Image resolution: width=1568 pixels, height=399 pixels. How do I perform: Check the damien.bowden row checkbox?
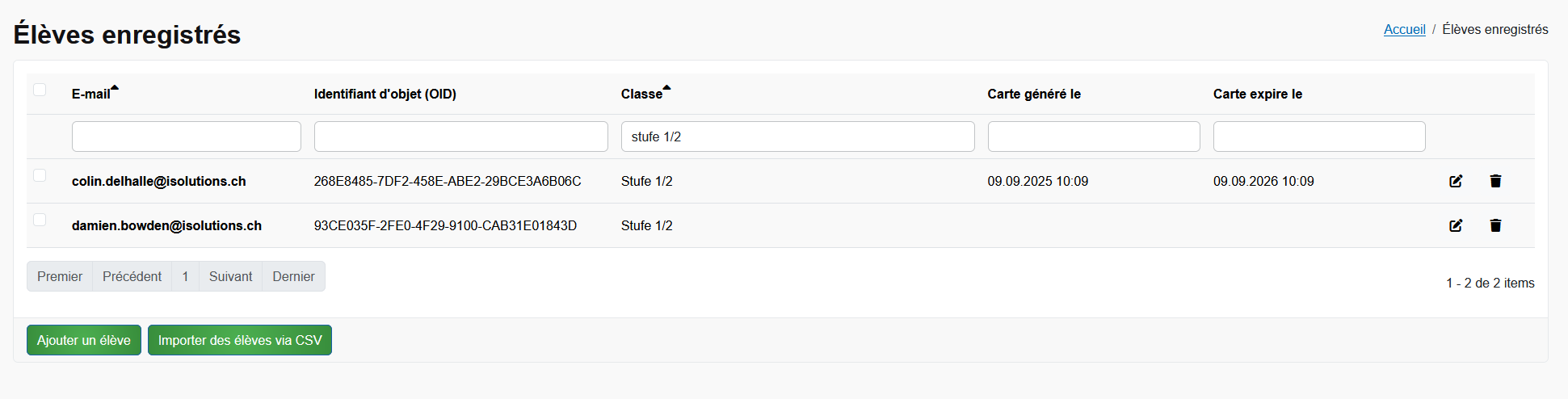point(40,220)
